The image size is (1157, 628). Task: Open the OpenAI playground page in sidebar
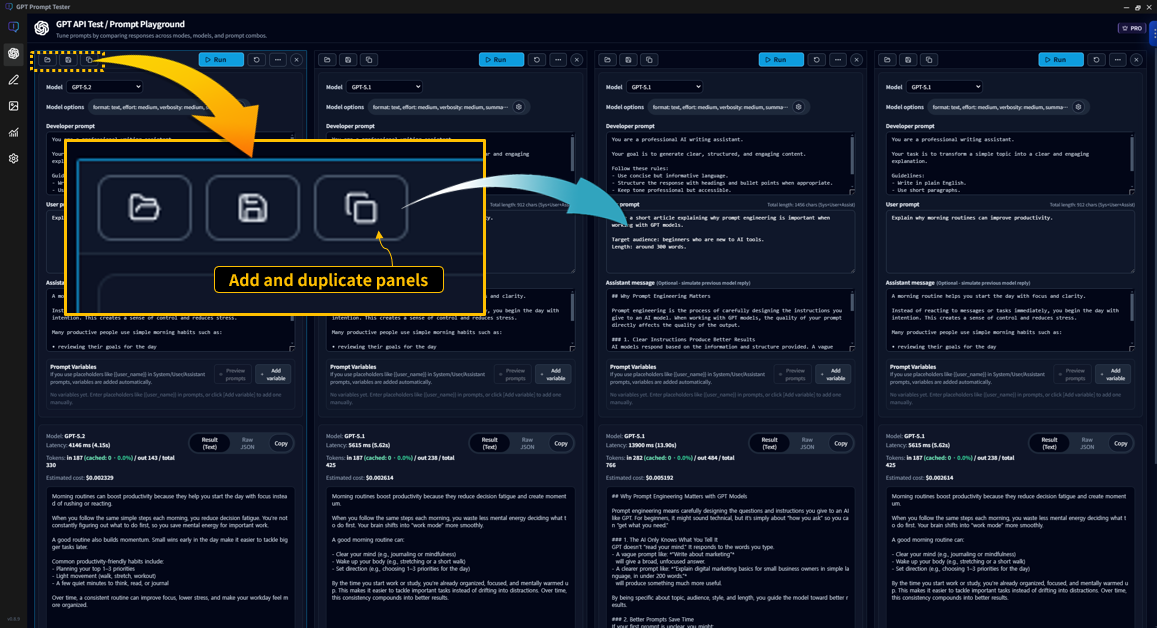click(x=14, y=54)
